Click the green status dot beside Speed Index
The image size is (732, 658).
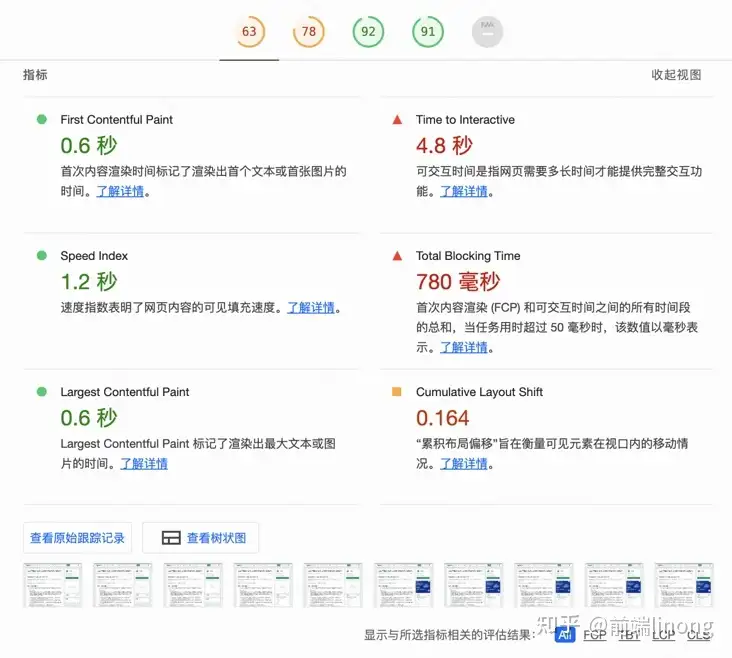click(x=42, y=255)
